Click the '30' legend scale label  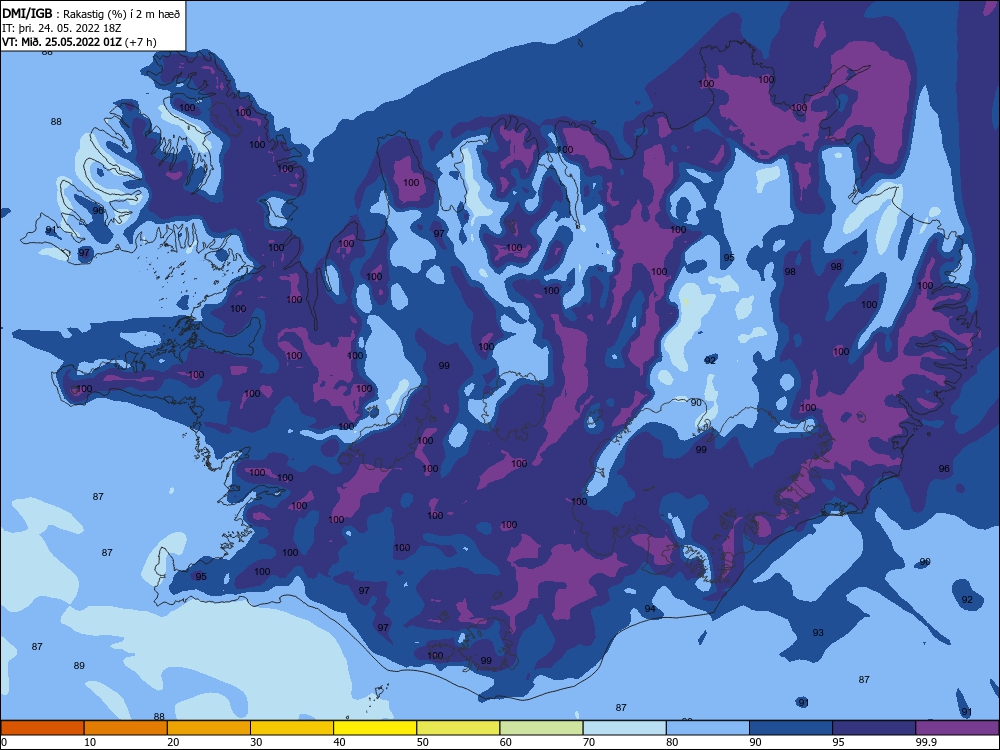click(x=256, y=742)
